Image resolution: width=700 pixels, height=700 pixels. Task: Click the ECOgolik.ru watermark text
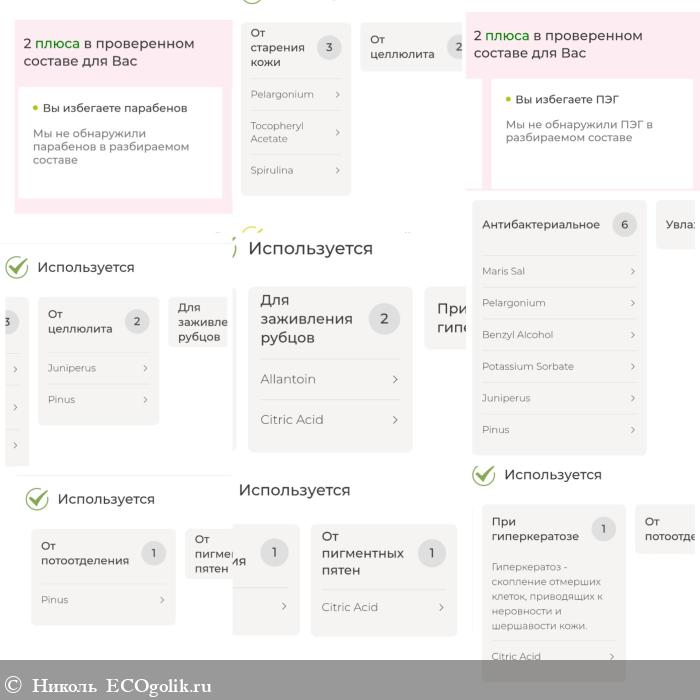[158, 685]
